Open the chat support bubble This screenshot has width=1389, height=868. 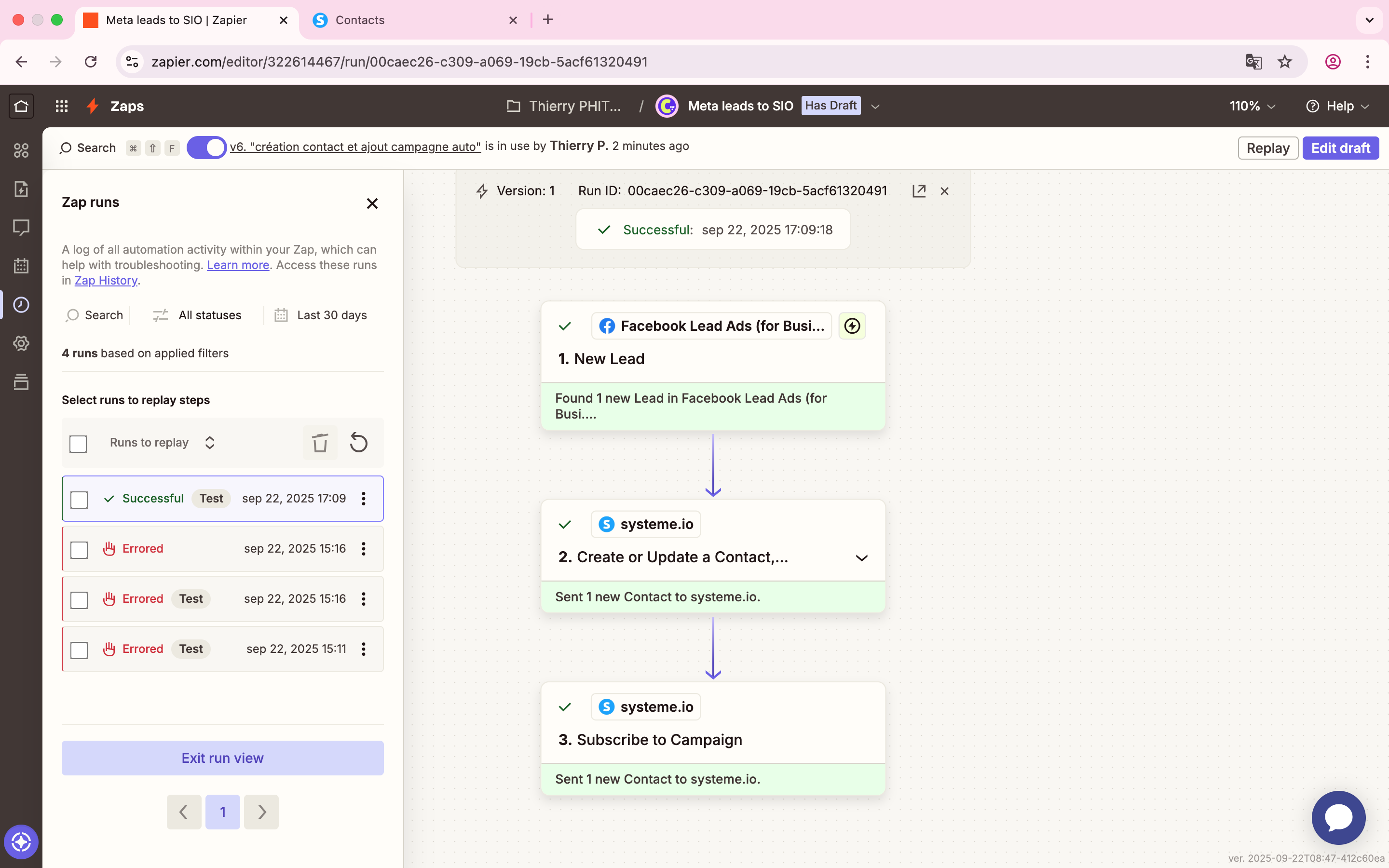click(x=1338, y=817)
